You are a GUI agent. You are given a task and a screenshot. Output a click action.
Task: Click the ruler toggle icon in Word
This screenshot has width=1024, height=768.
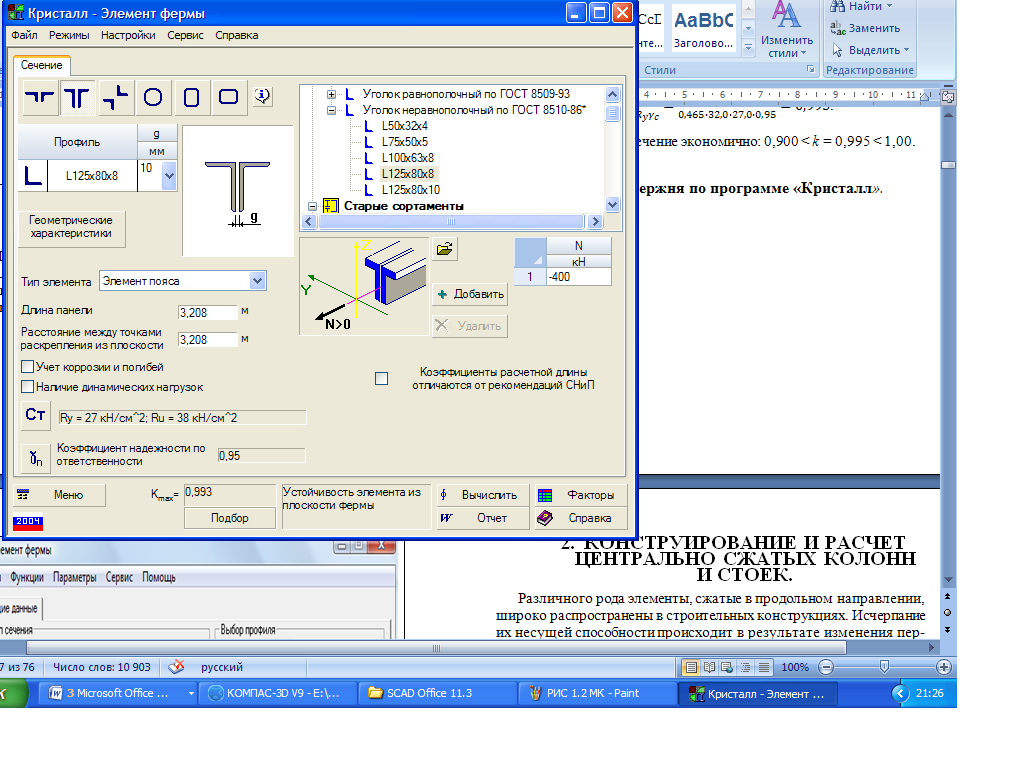948,97
